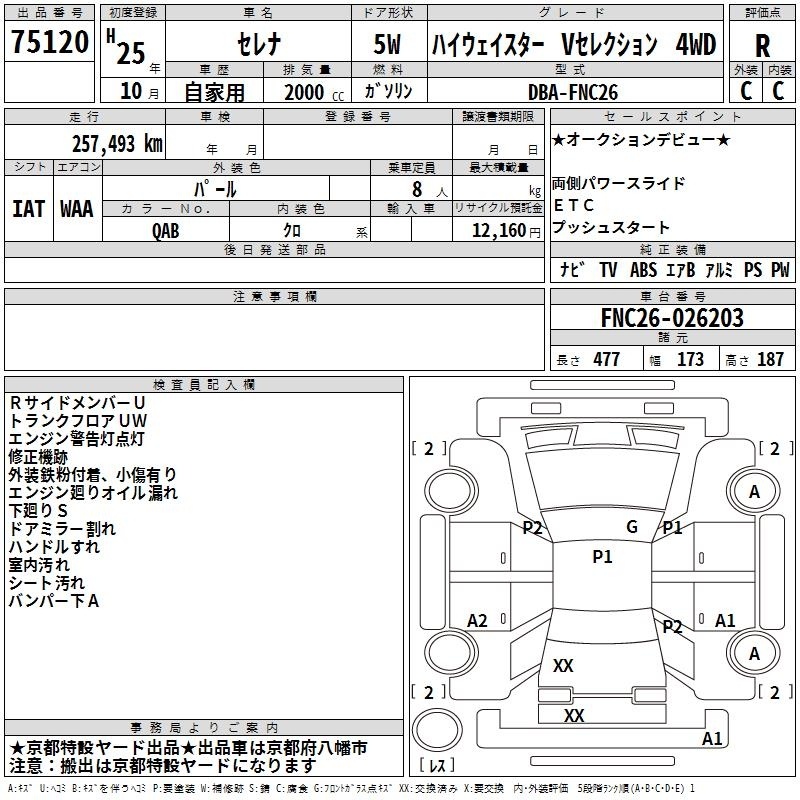Click the exterior grade C under 外装
Screen dimensions: 800x800
point(746,91)
